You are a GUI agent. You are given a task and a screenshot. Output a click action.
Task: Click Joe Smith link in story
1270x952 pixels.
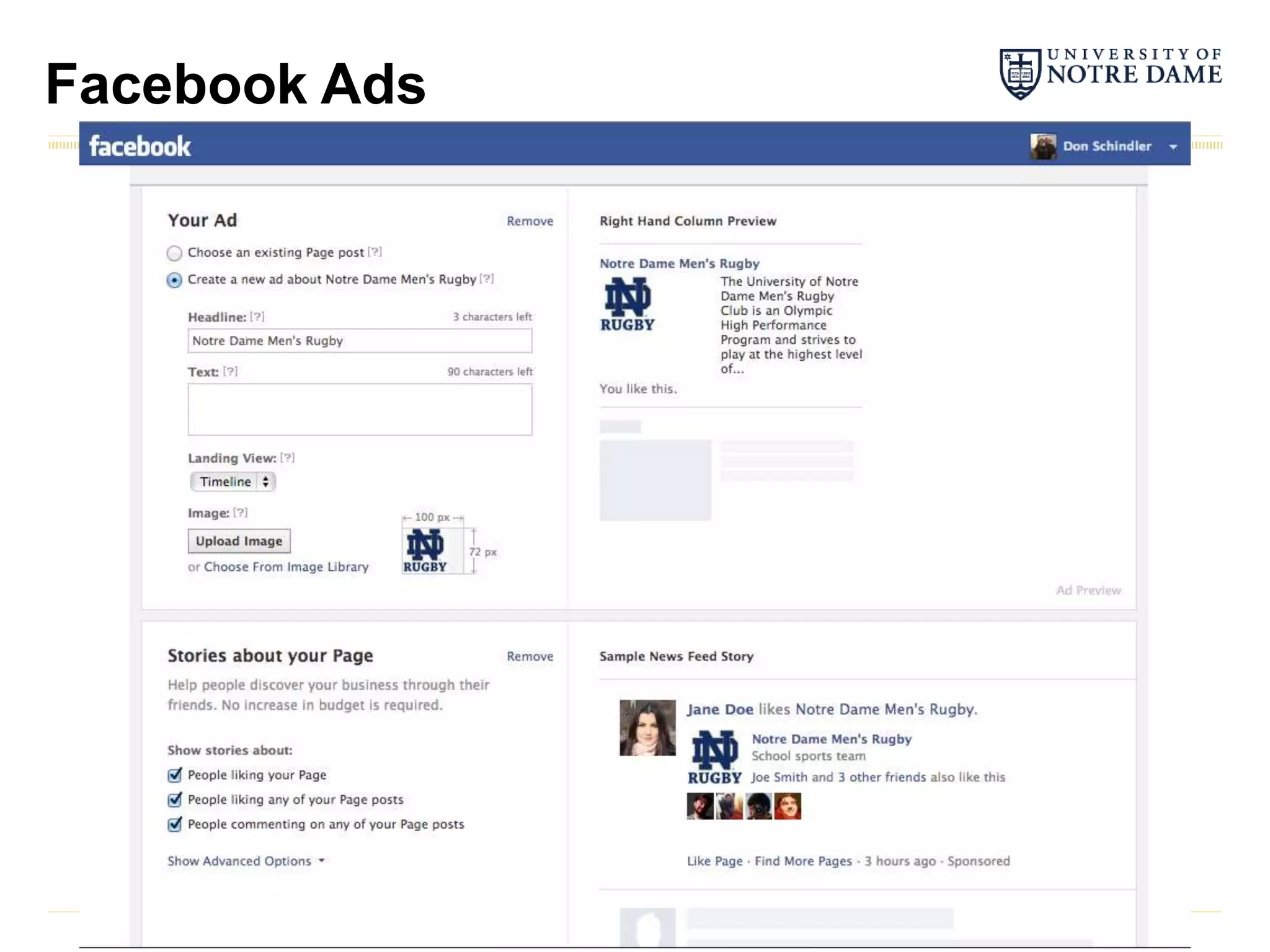point(779,777)
